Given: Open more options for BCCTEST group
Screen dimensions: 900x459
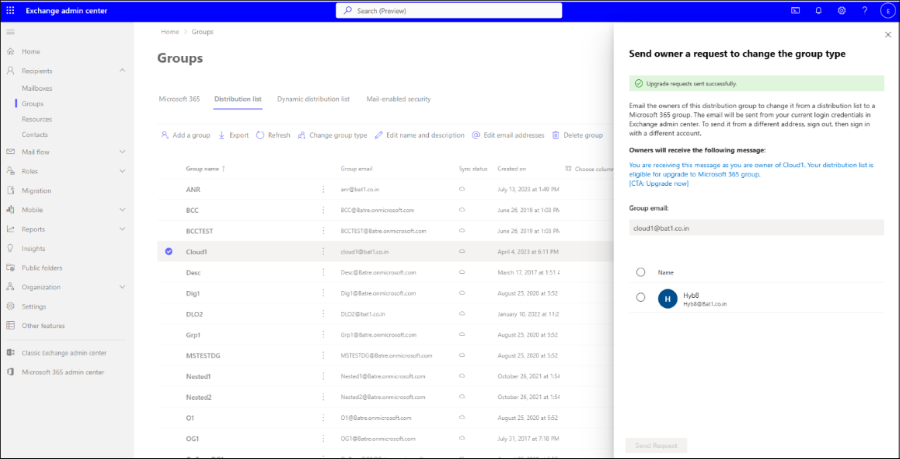Looking at the screenshot, I should 323,231.
